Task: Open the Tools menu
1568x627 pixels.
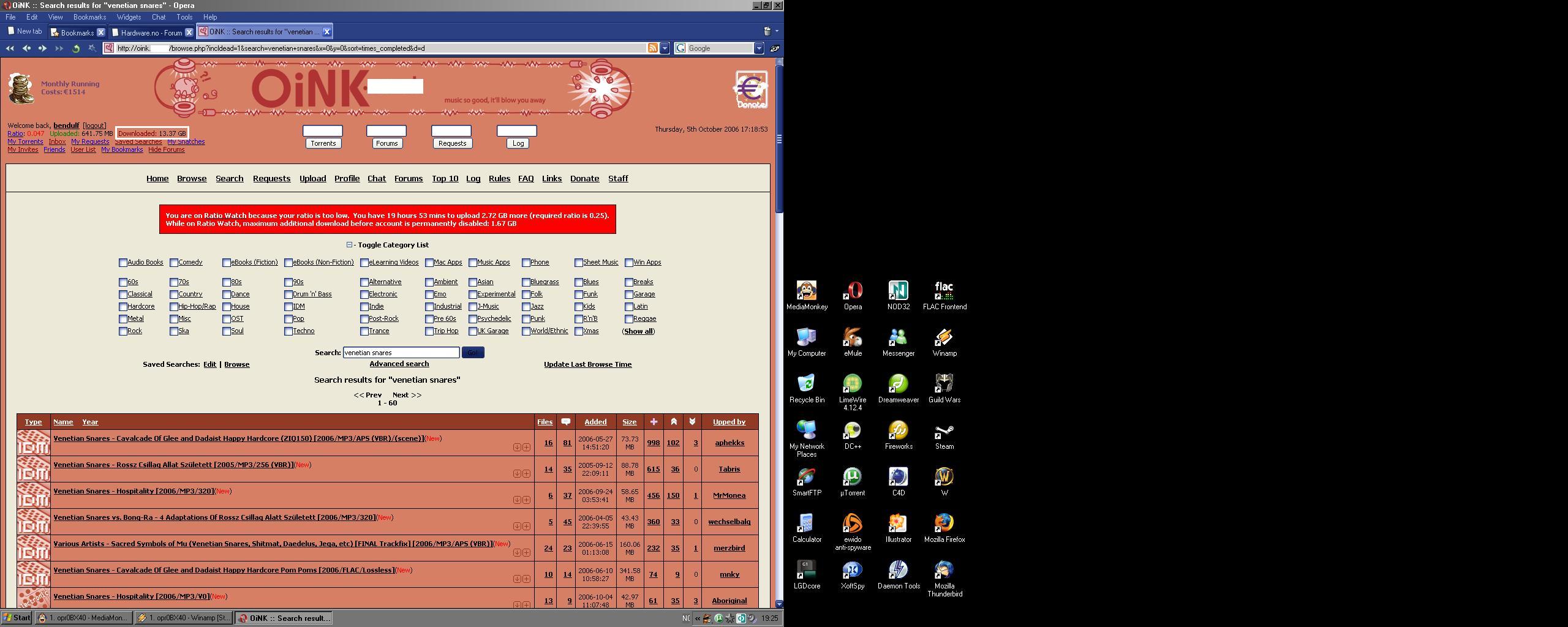Action: coord(184,17)
